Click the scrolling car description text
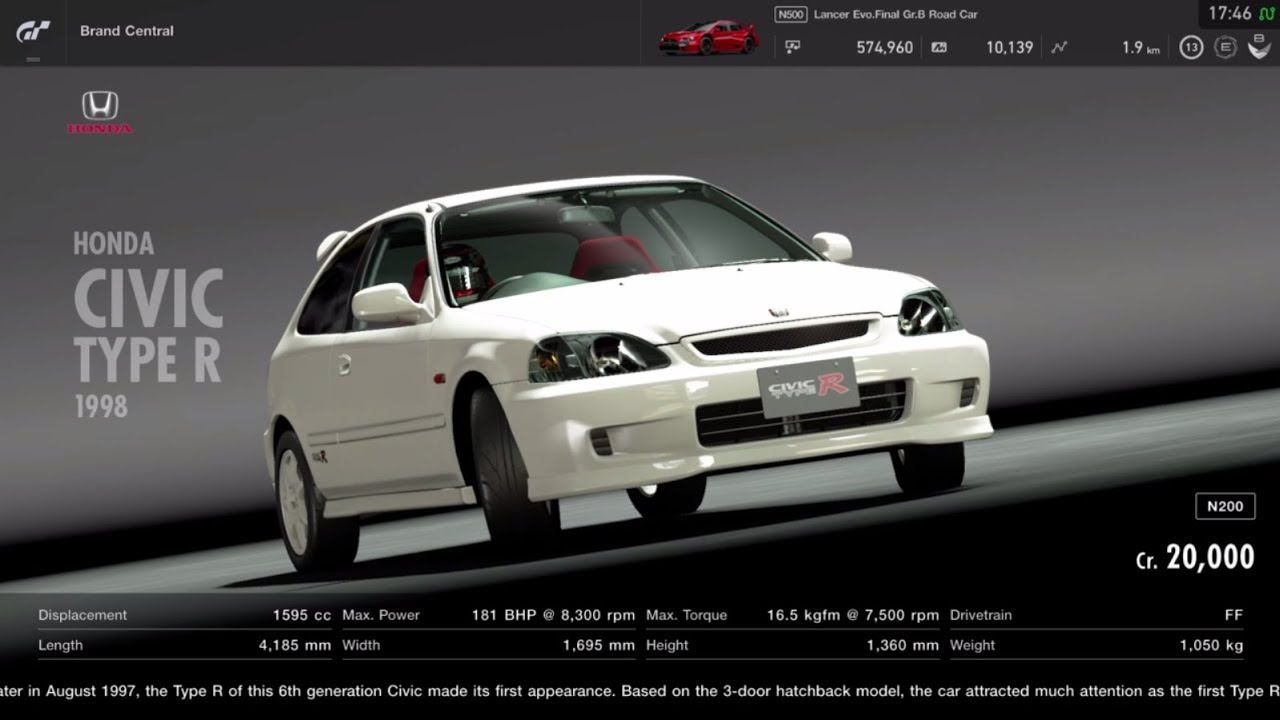This screenshot has height=720, width=1280. (640, 690)
